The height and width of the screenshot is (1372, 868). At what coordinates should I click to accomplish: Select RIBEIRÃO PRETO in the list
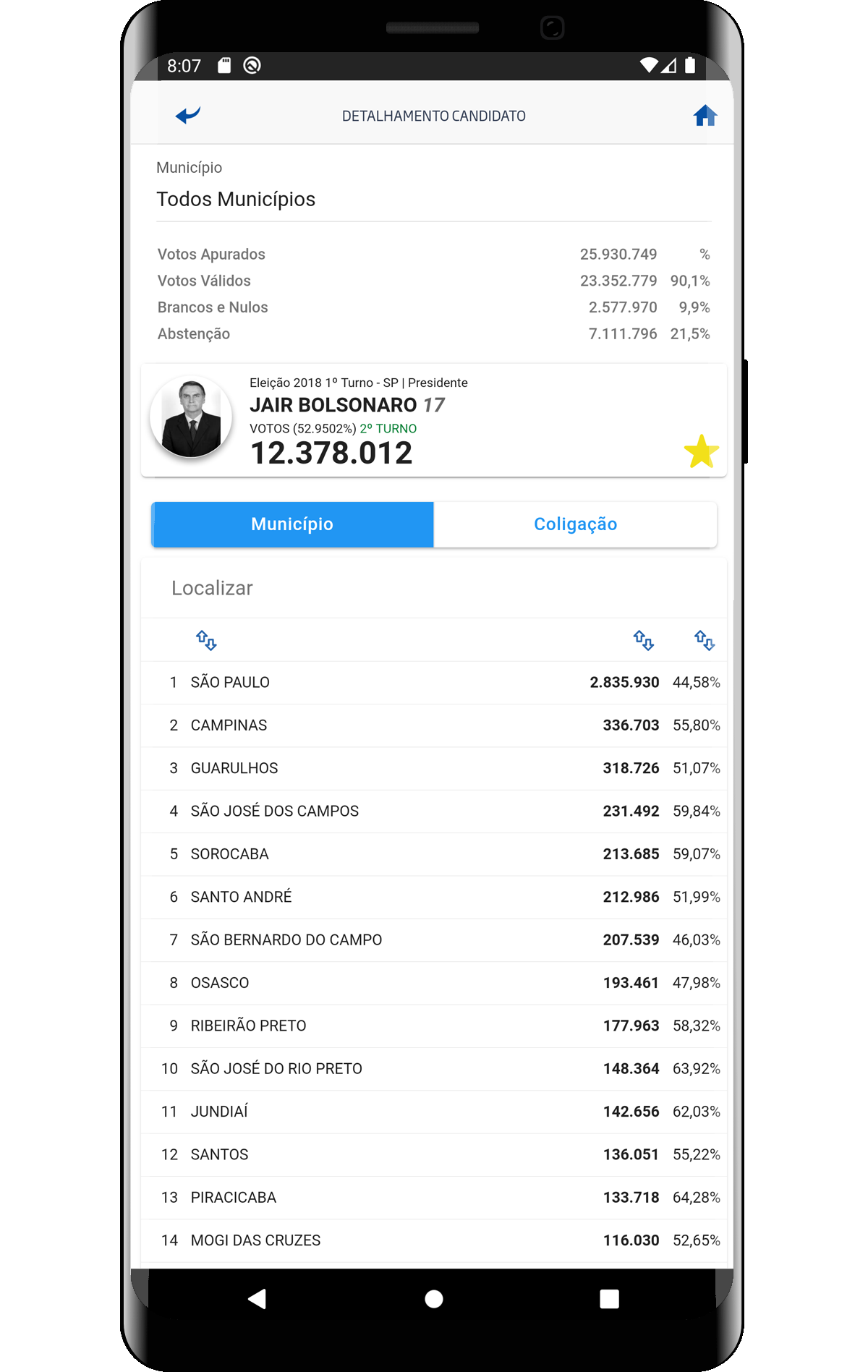pyautogui.click(x=433, y=1026)
